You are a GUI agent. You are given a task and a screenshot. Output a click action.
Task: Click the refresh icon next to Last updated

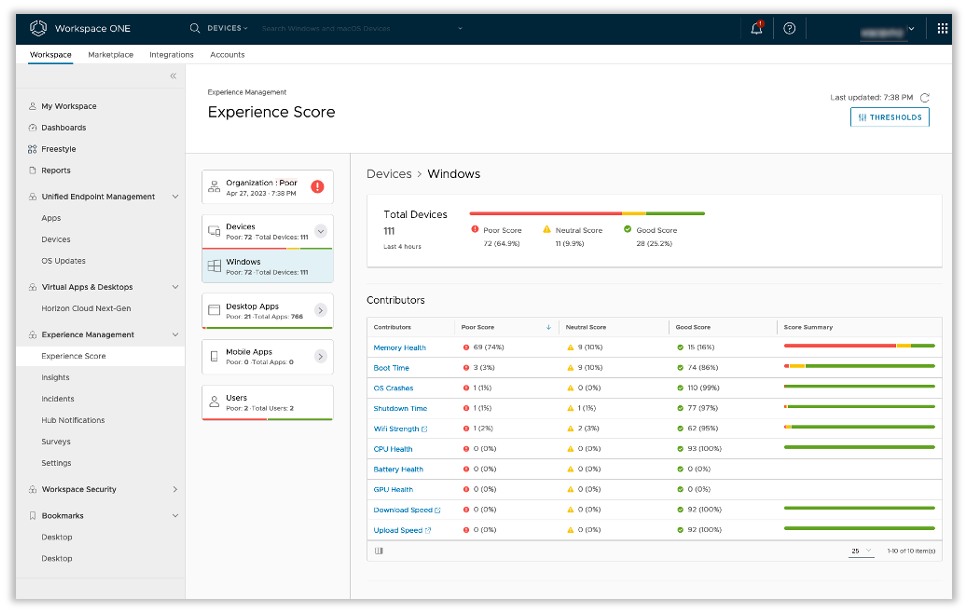[x=925, y=98]
